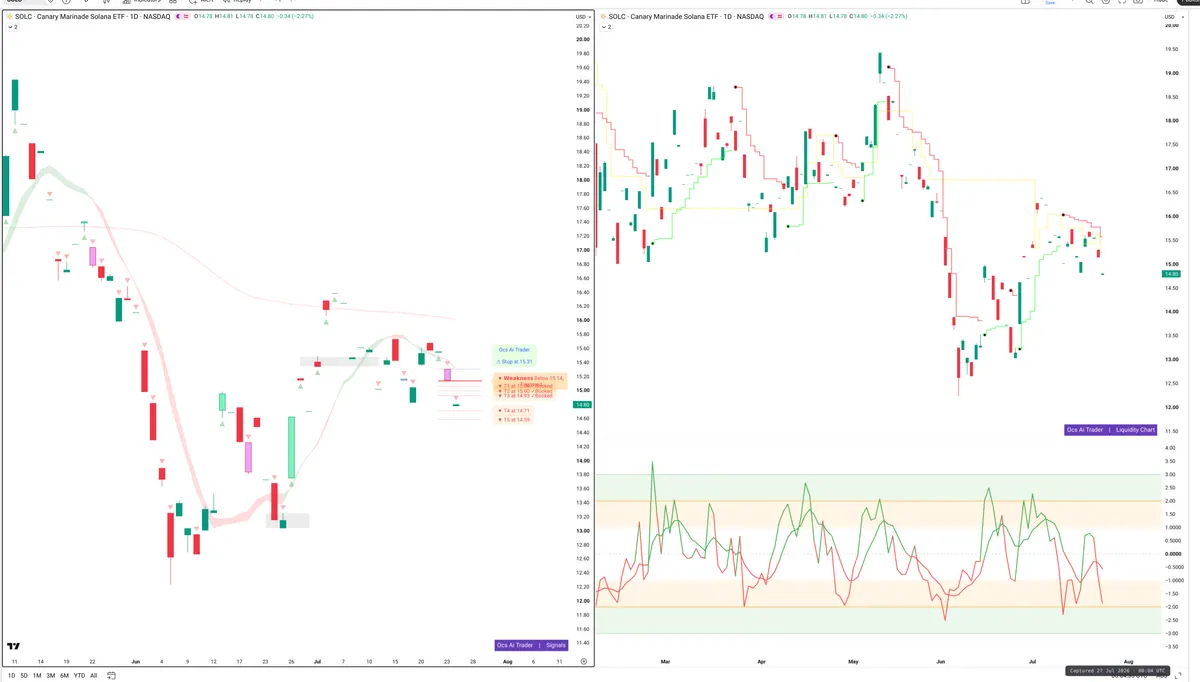Image resolution: width=1200 pixels, height=682 pixels.
Task: Click the pink equals icon in right chart legend
Action: click(779, 17)
